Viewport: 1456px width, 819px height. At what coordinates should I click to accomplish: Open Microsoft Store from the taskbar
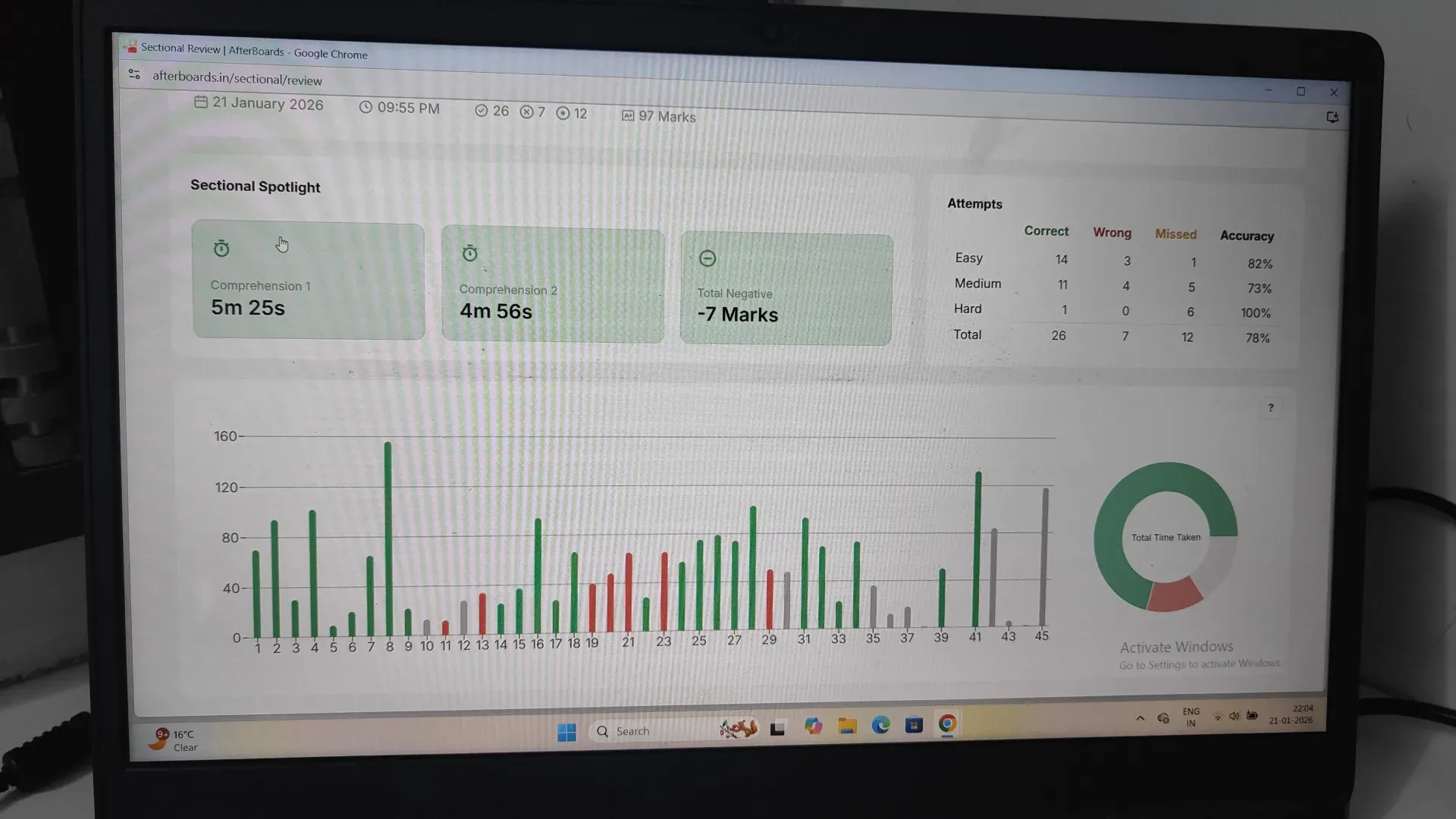tap(914, 725)
